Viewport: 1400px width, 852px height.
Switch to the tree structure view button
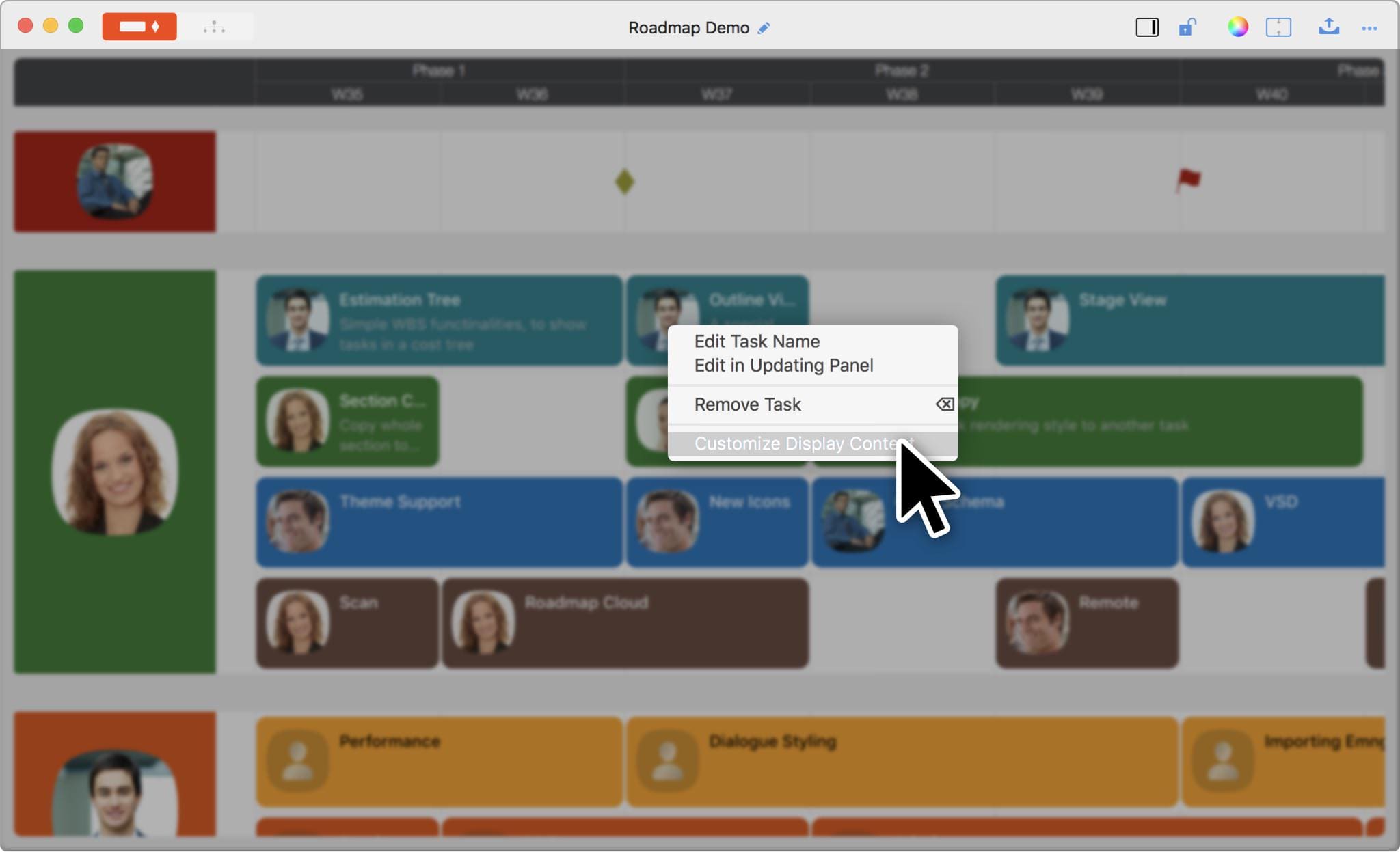[214, 27]
